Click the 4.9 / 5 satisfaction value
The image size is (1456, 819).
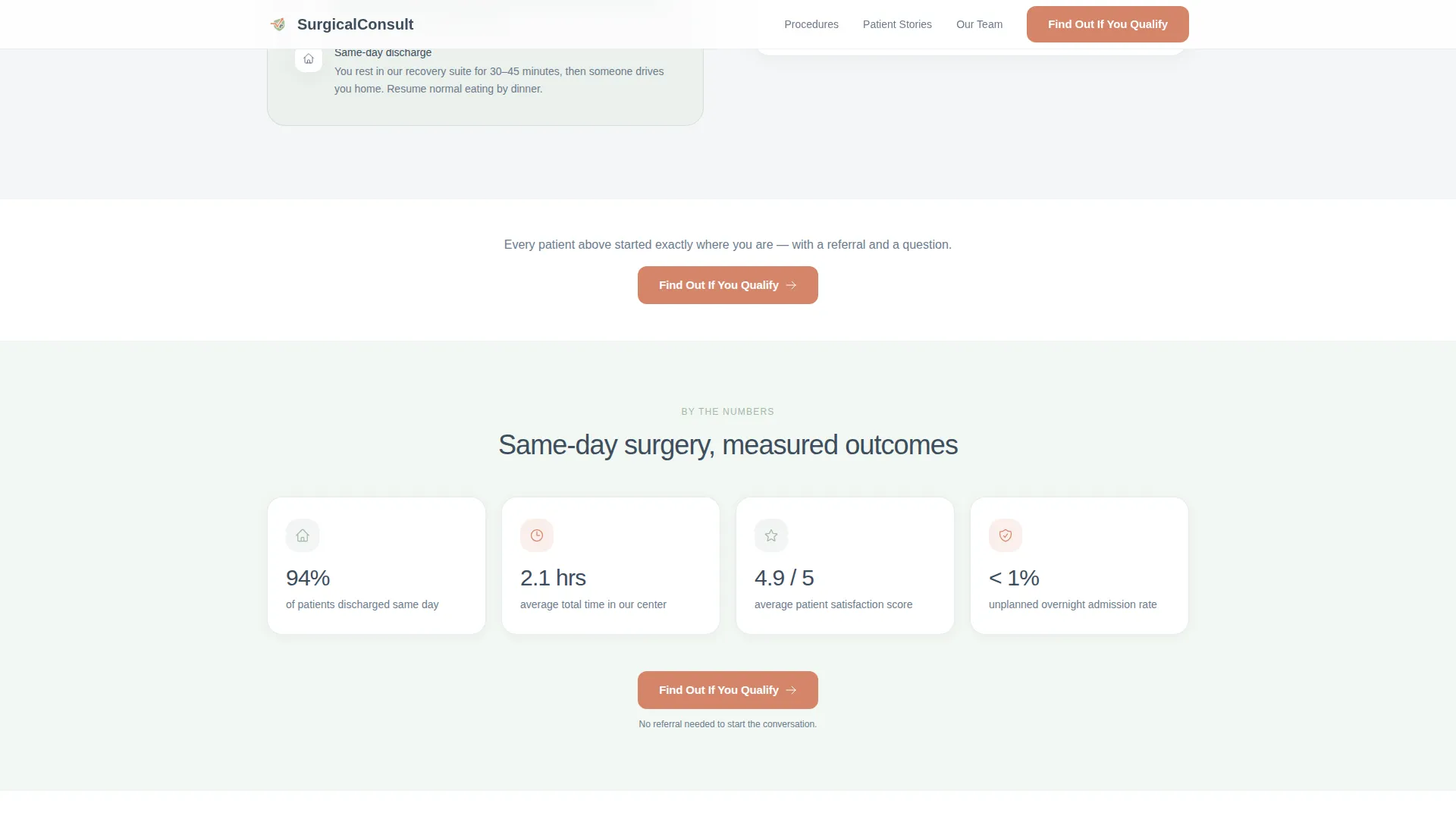coord(784,578)
